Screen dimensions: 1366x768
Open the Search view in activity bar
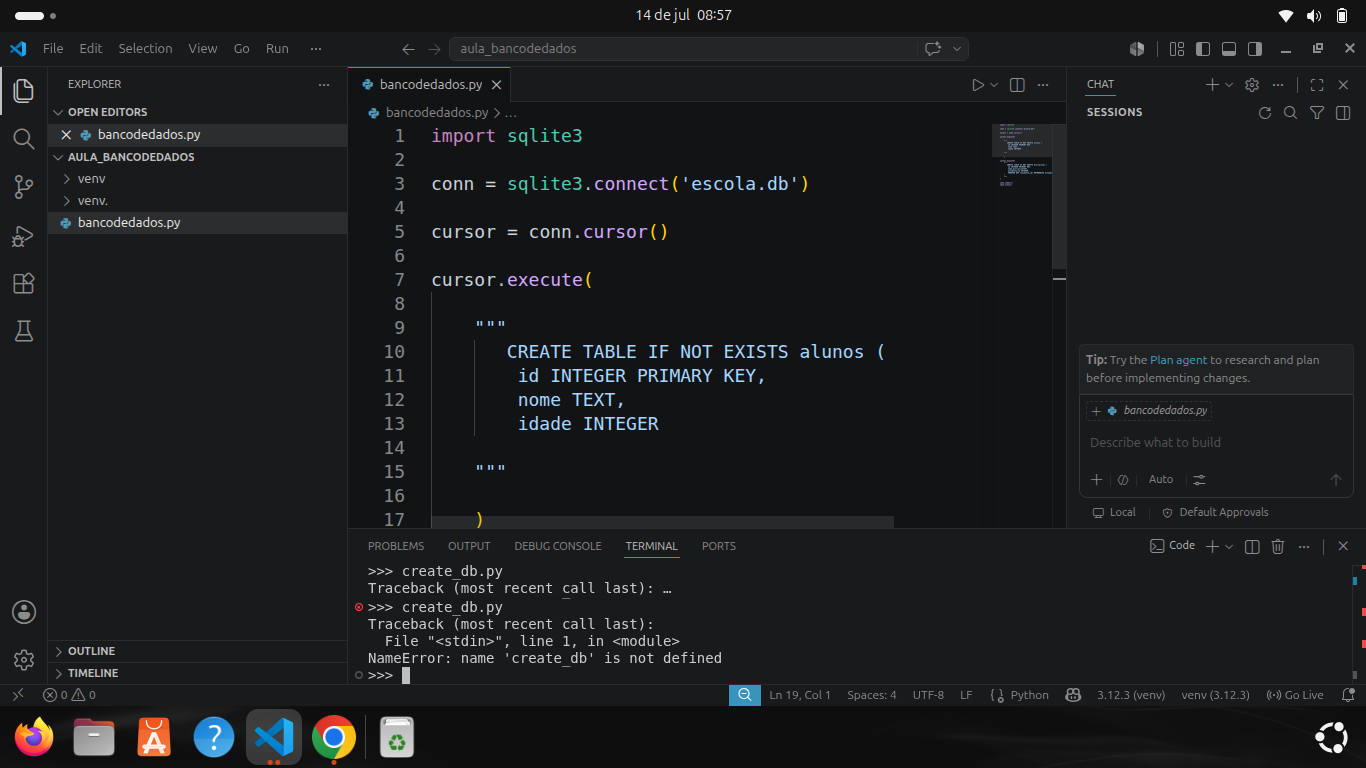(24, 138)
